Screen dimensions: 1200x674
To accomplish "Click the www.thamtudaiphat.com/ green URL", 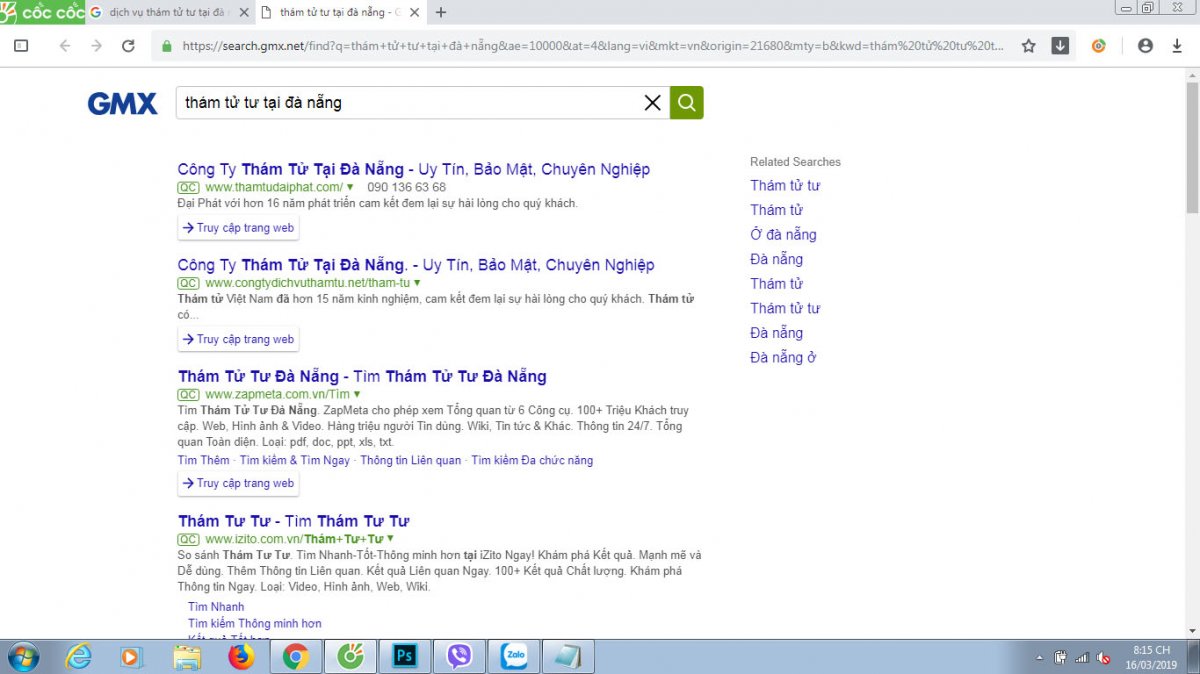I will point(274,187).
